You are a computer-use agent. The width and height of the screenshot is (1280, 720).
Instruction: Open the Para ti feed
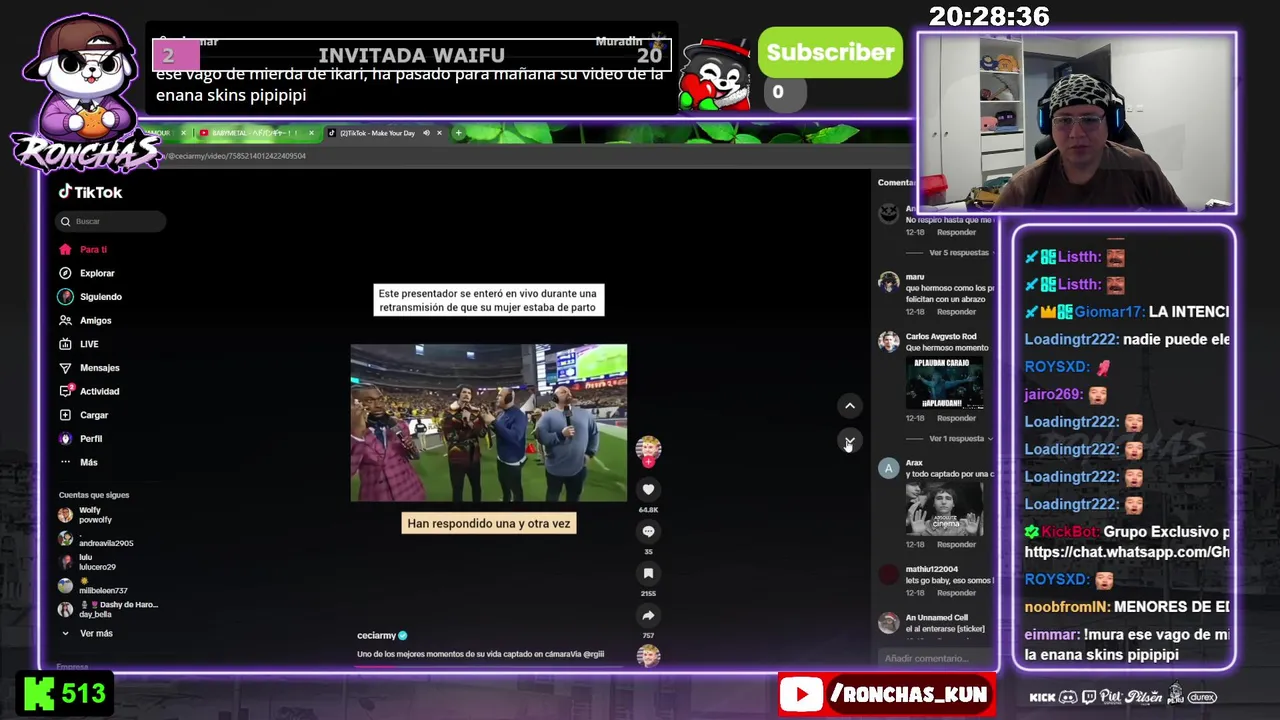click(83, 249)
